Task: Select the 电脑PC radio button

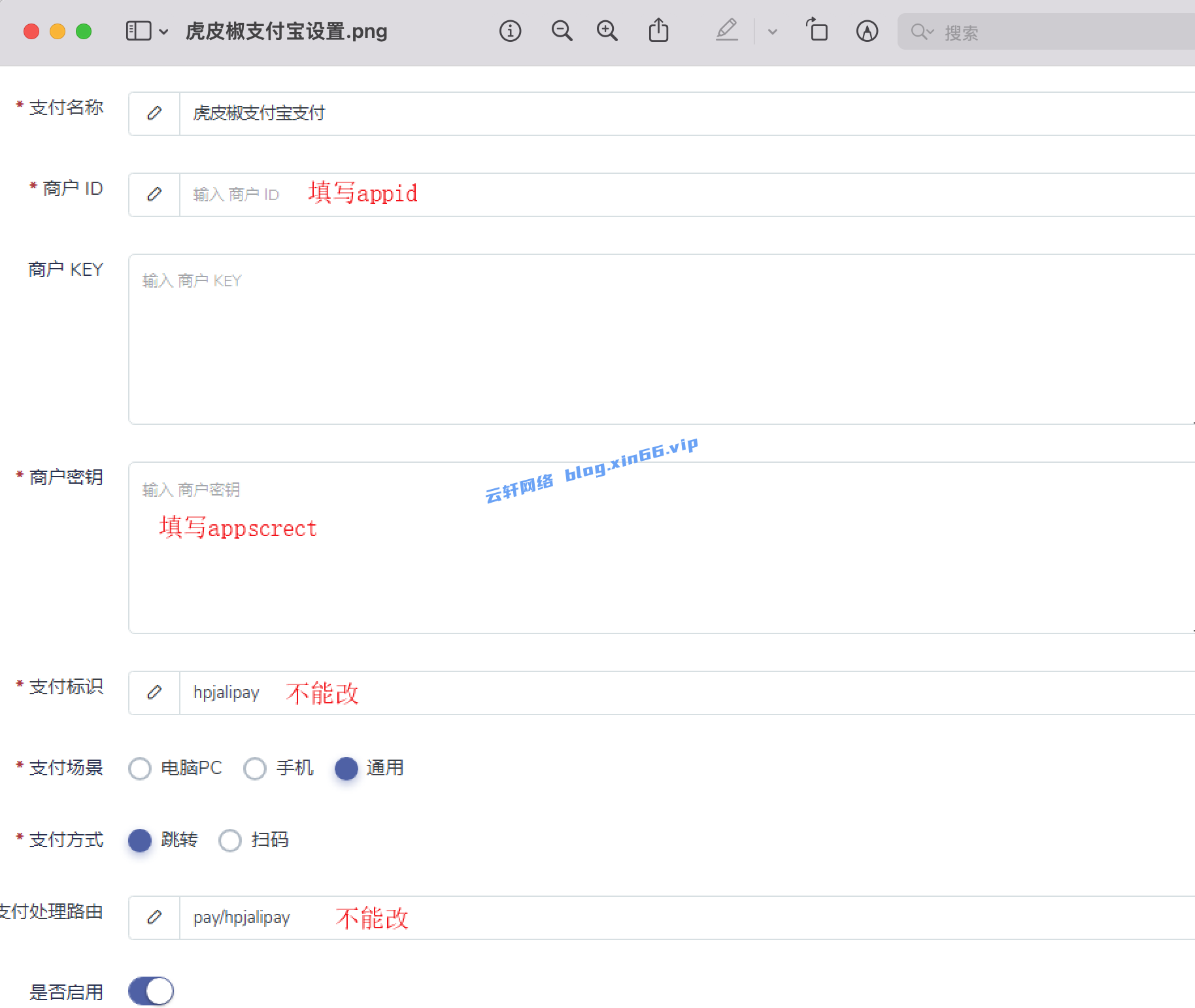Action: pos(140,768)
